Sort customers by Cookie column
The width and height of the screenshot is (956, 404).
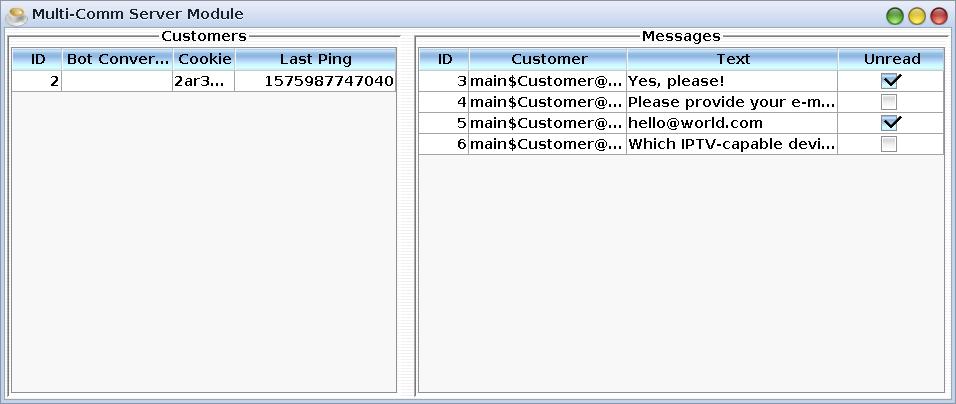coord(204,59)
